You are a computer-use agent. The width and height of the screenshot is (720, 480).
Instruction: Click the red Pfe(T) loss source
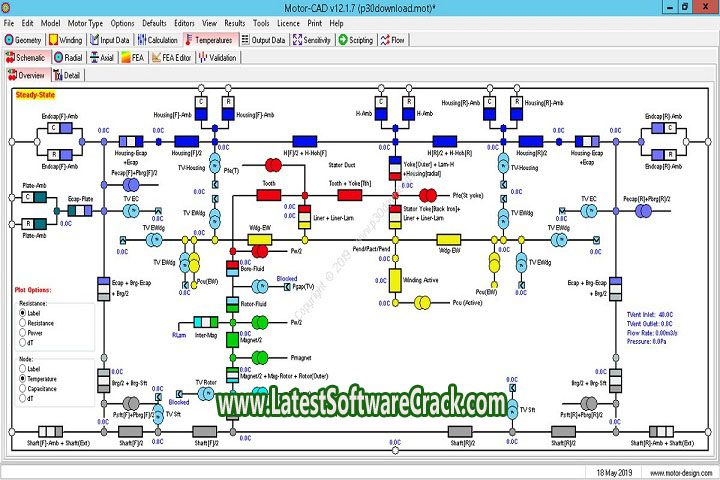coord(271,165)
